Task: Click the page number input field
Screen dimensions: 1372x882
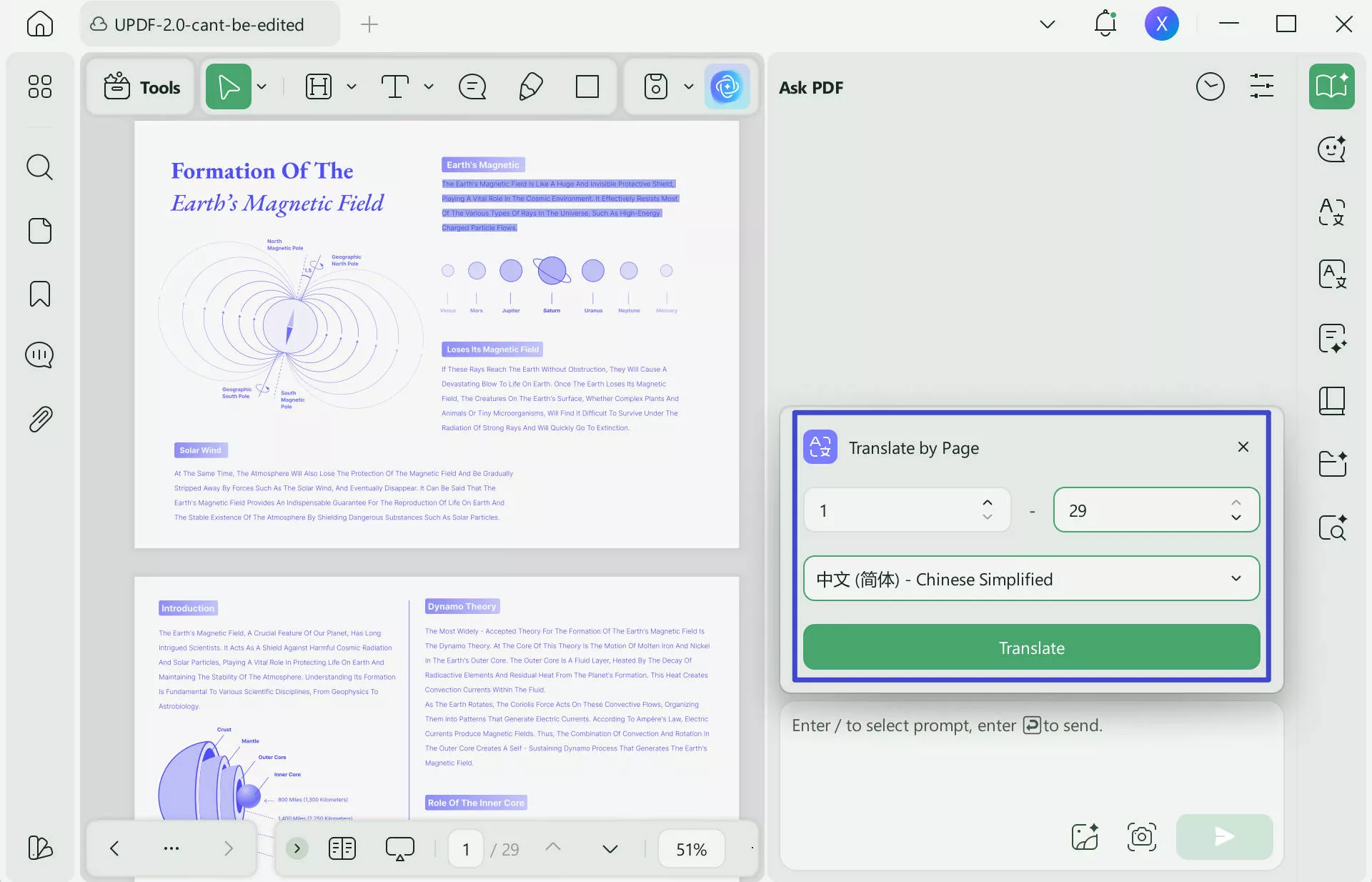Action: (465, 848)
